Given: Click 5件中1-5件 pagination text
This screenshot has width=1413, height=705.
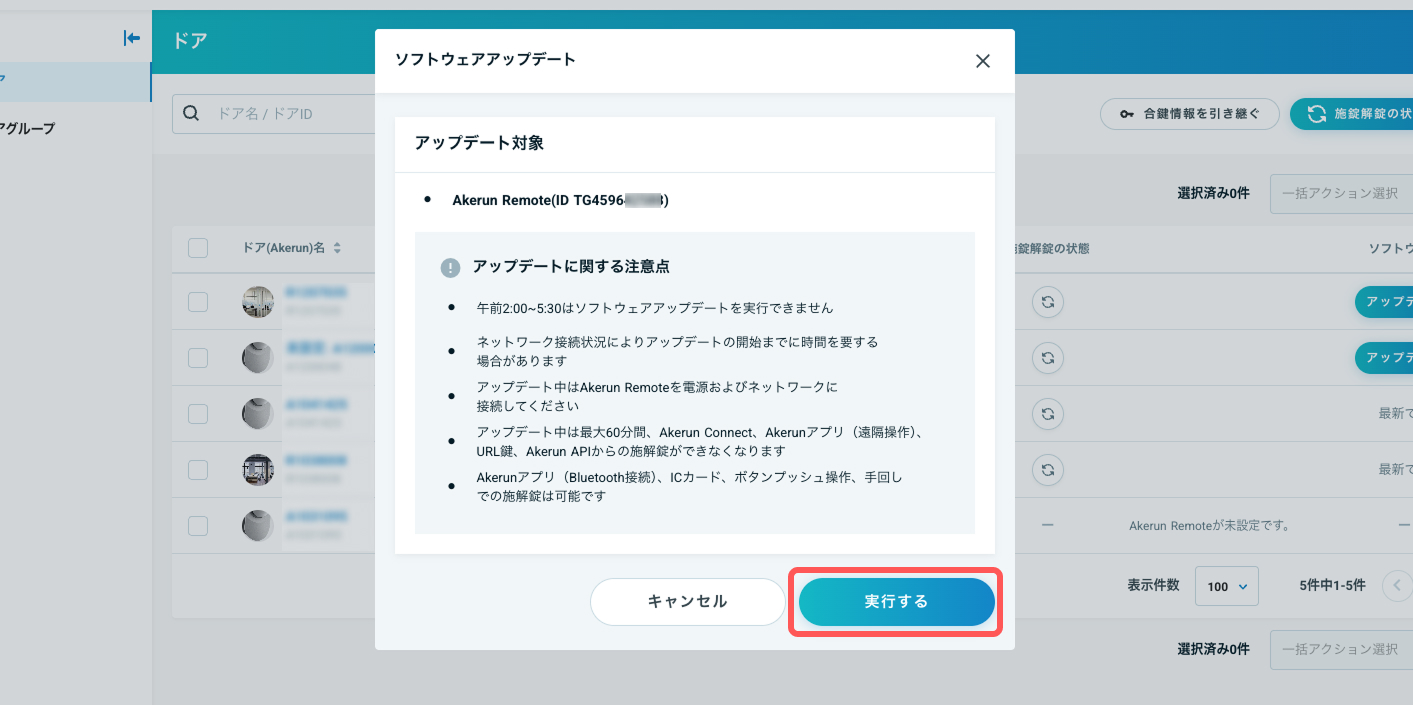Looking at the screenshot, I should coord(1332,587).
